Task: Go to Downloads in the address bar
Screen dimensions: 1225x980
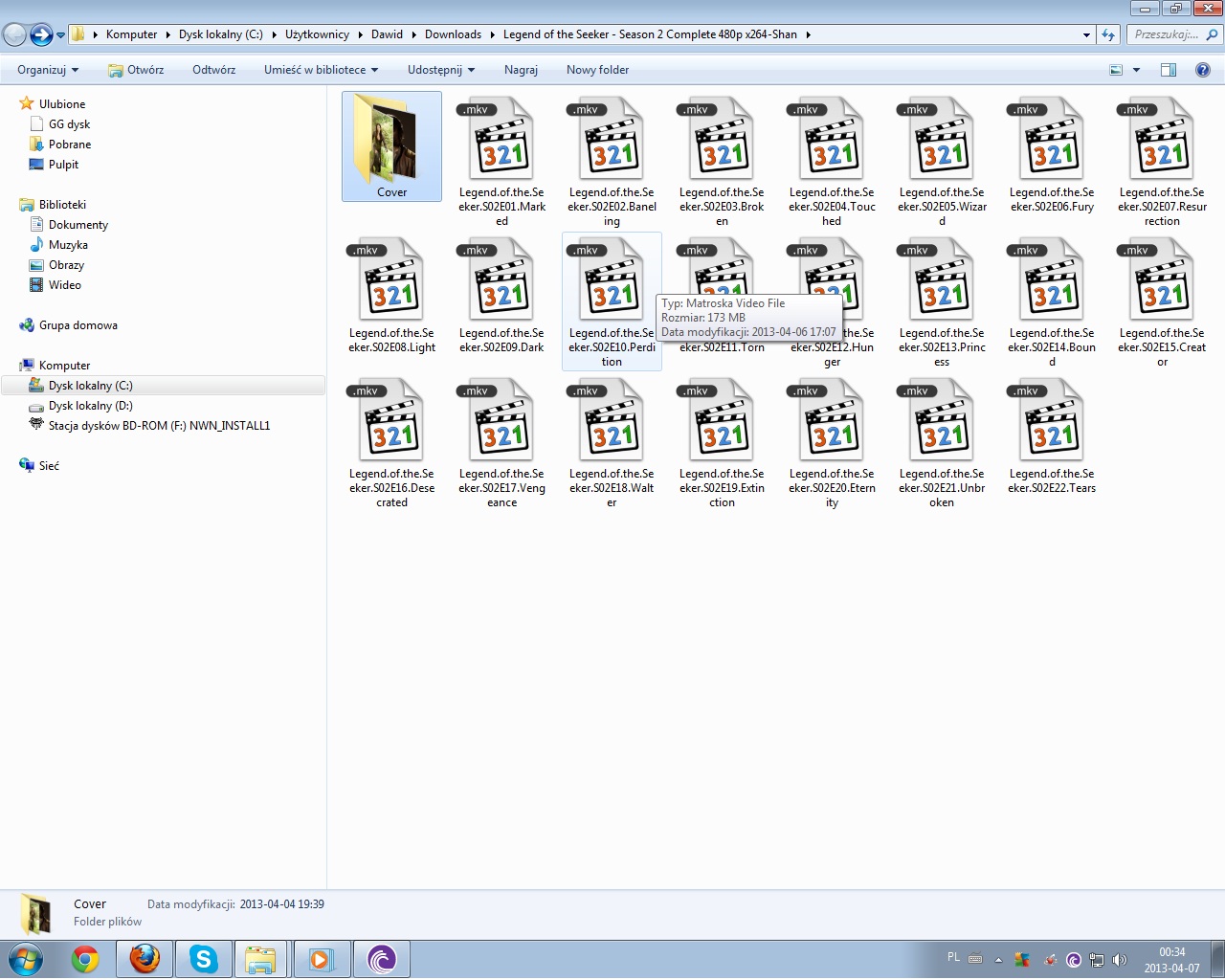Action: 453,34
